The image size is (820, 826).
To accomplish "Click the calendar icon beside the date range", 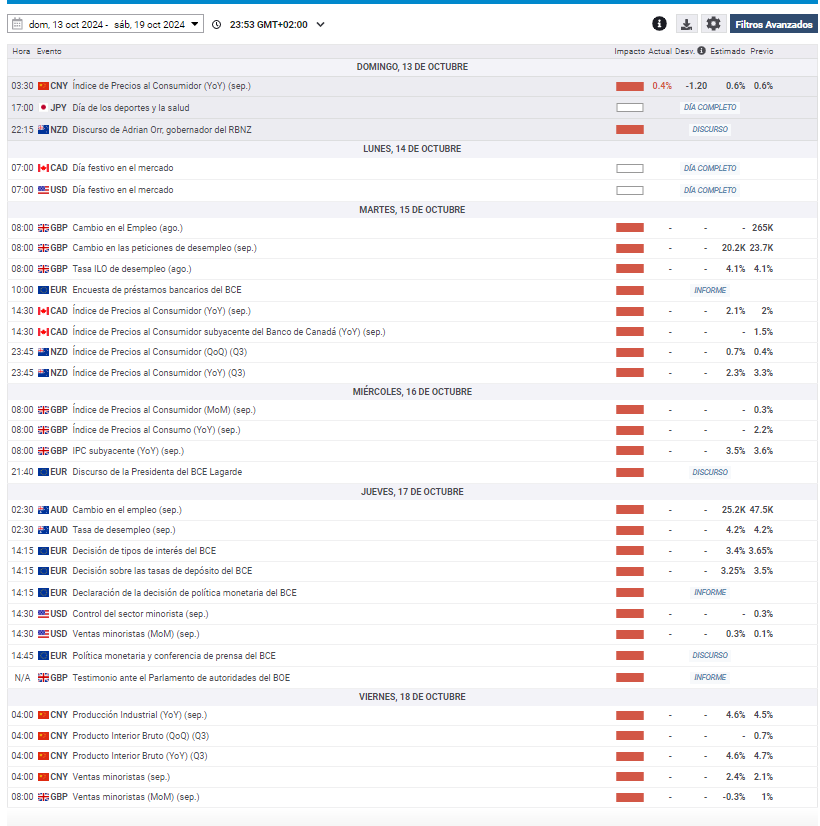I will pyautogui.click(x=16, y=24).
